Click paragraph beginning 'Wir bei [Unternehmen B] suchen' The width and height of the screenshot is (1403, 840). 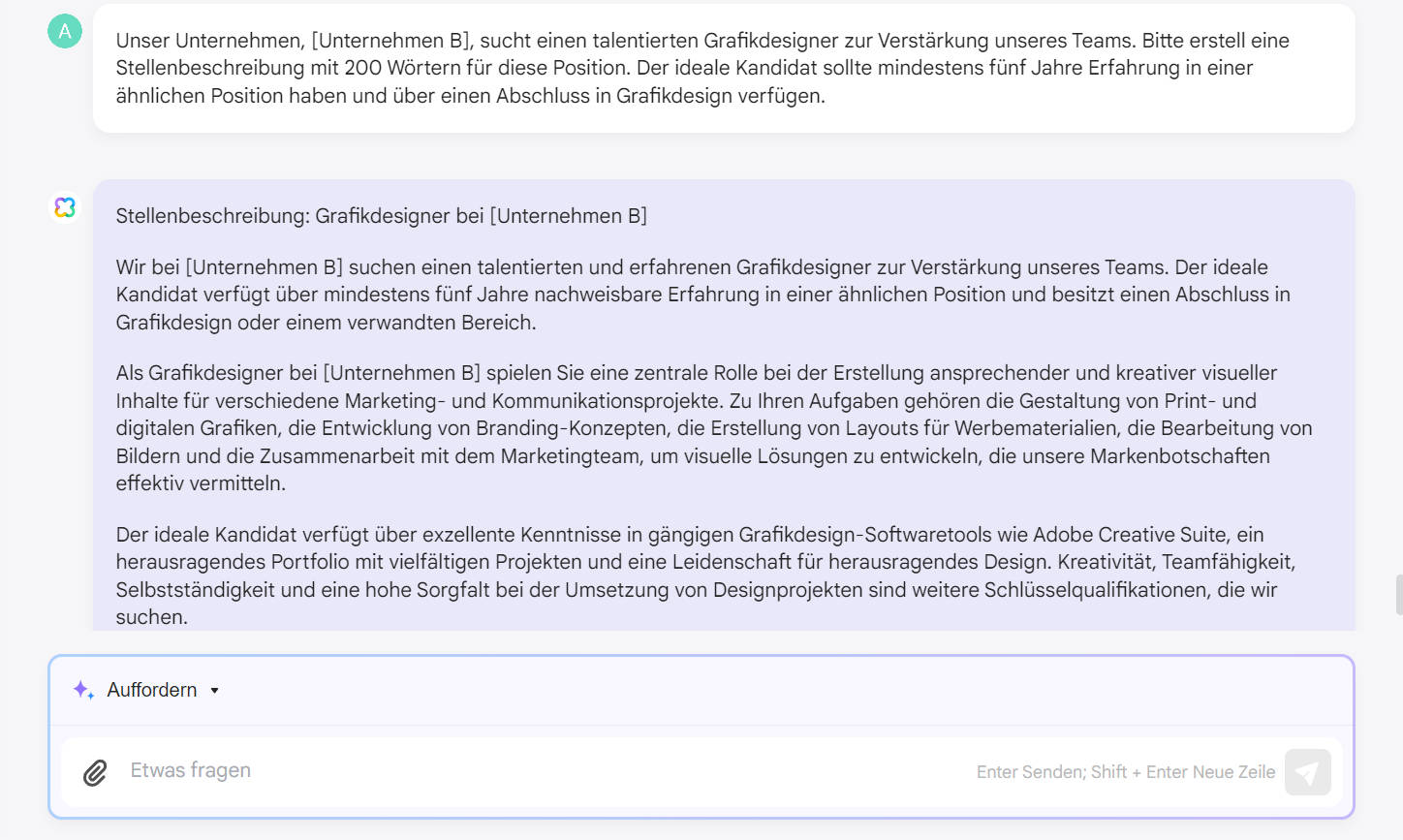pos(702,295)
